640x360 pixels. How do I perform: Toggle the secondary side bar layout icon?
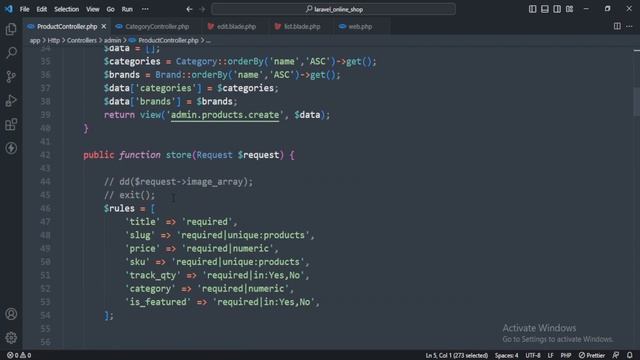coord(557,9)
